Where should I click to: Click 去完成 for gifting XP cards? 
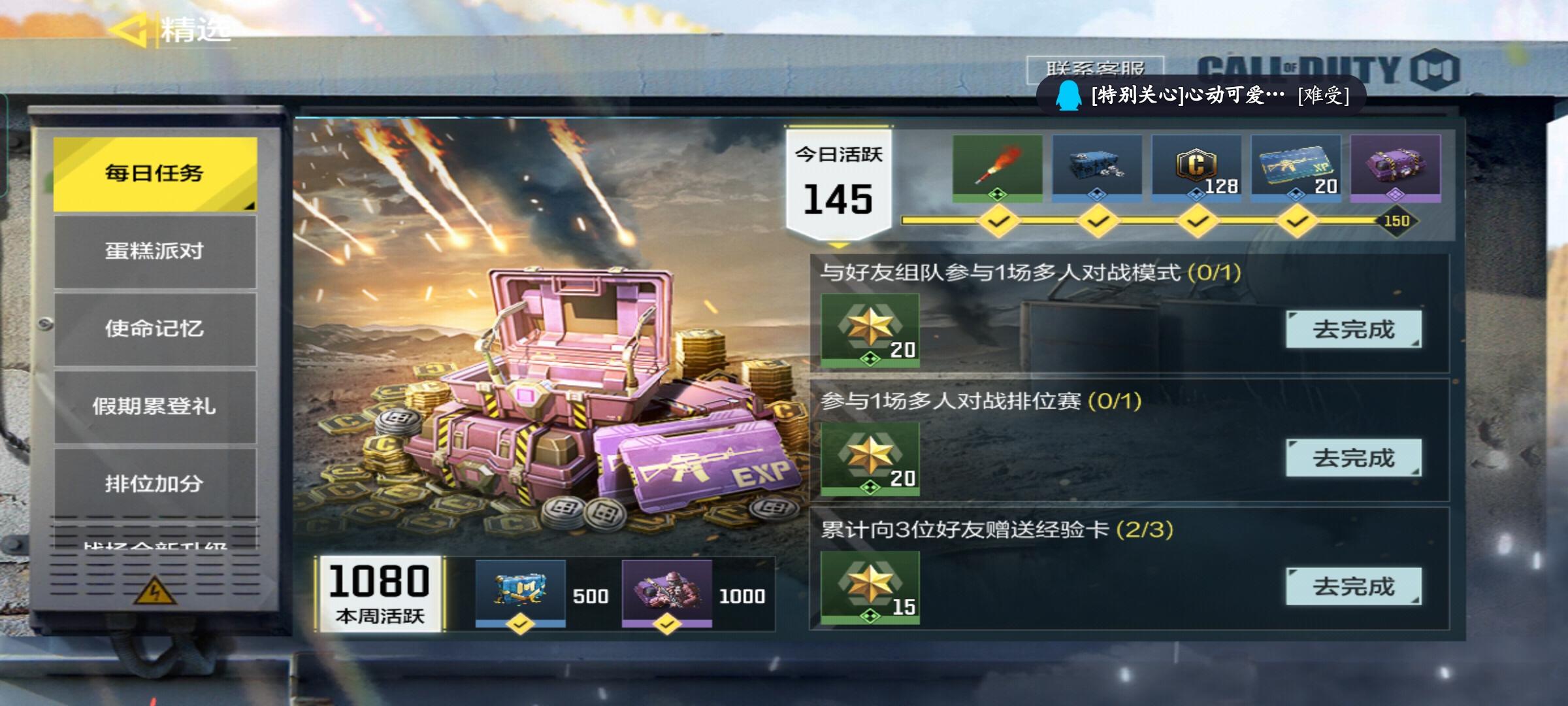click(x=1354, y=586)
